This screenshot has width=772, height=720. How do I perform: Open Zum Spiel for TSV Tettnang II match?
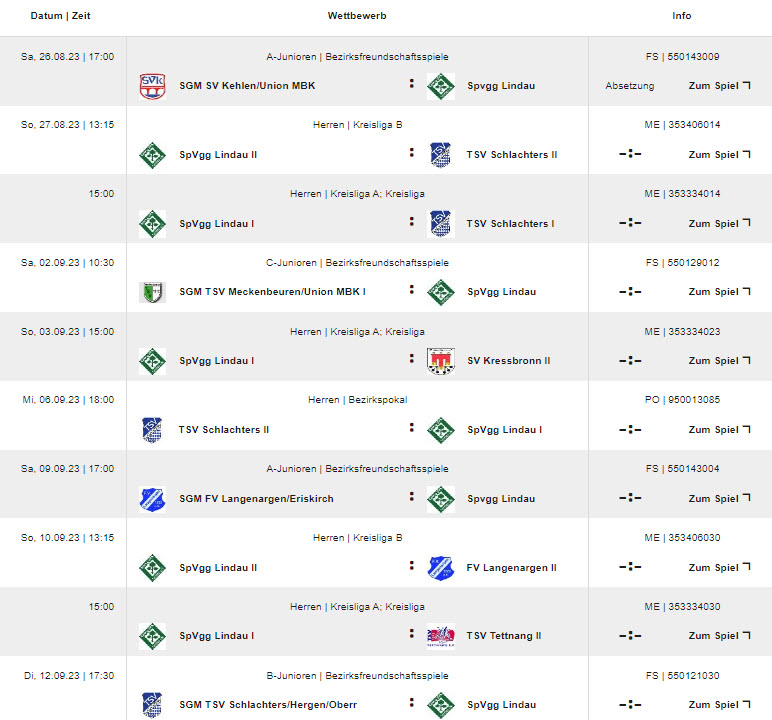click(x=719, y=635)
